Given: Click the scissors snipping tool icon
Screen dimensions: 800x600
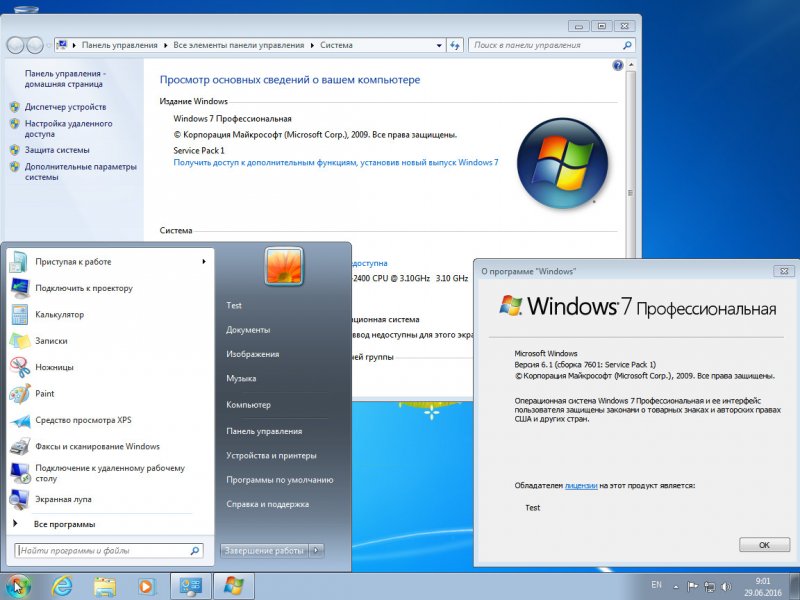Looking at the screenshot, I should point(19,367).
